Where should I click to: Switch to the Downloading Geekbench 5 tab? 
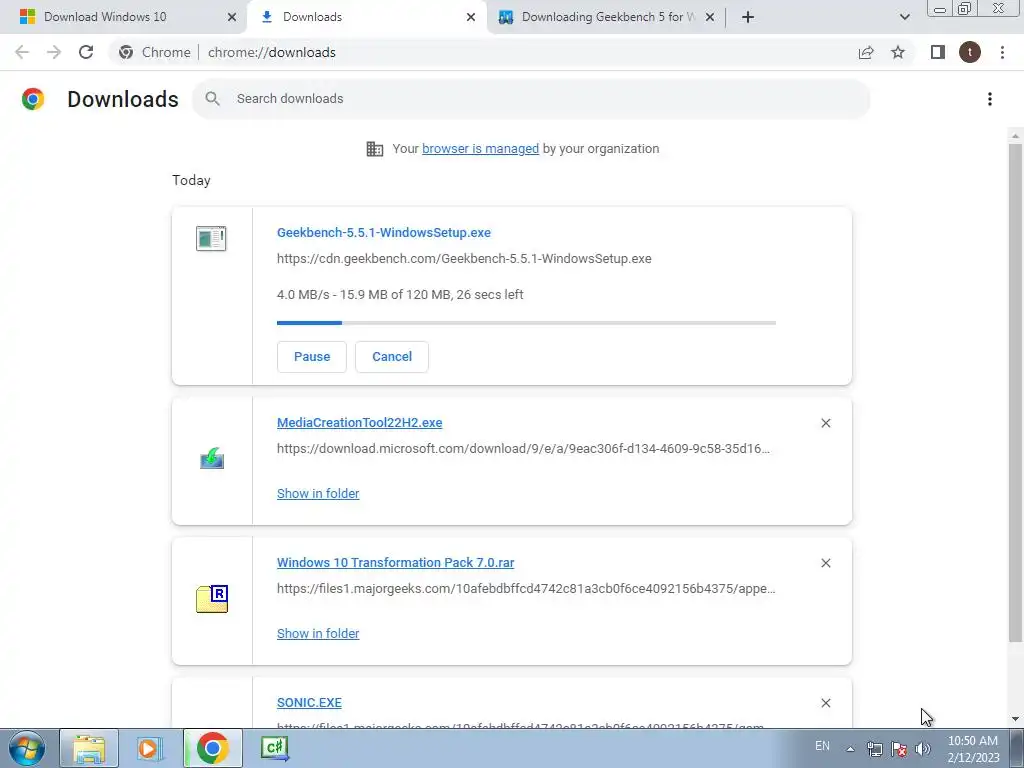[x=599, y=17]
